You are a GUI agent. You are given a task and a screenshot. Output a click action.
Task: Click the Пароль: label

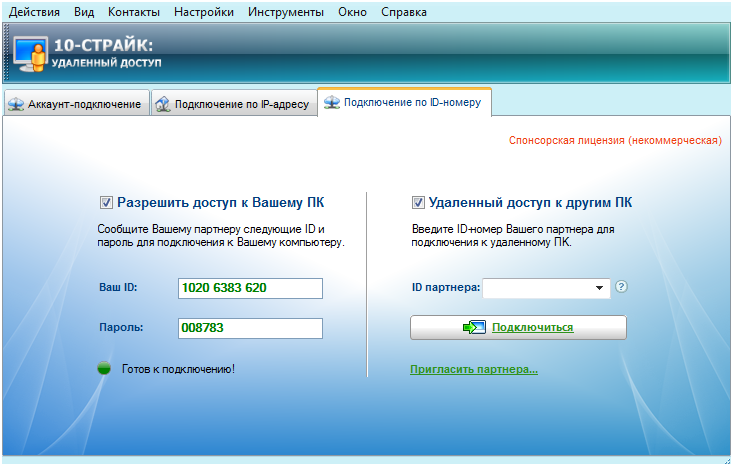tap(121, 327)
